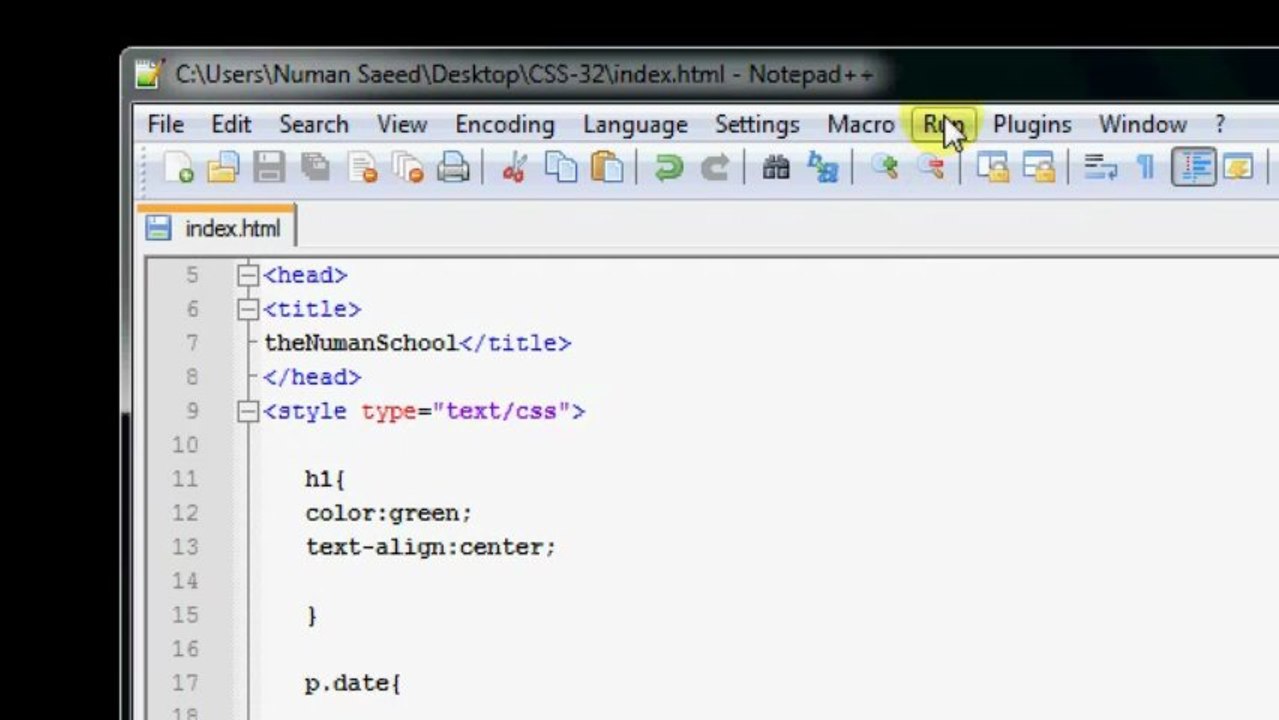Toggle synchronize horizontal scrolling icon

[x=1038, y=167]
